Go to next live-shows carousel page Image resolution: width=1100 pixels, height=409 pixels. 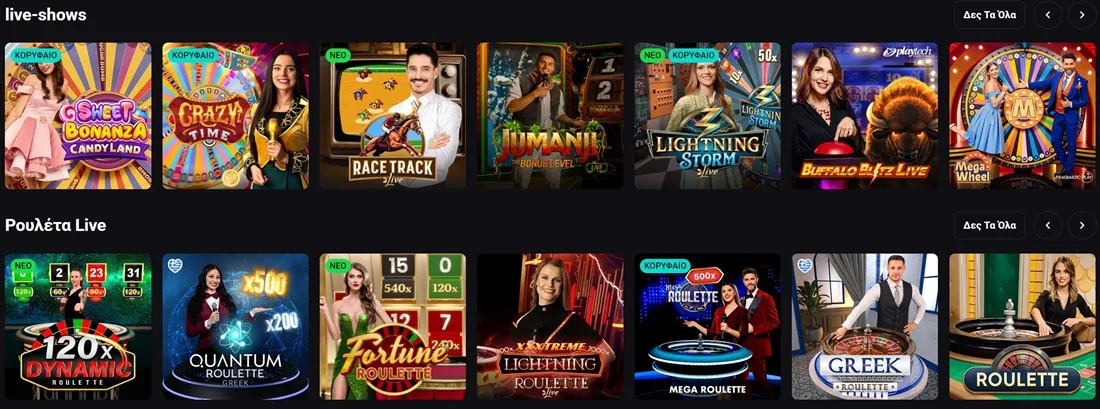(x=1082, y=14)
